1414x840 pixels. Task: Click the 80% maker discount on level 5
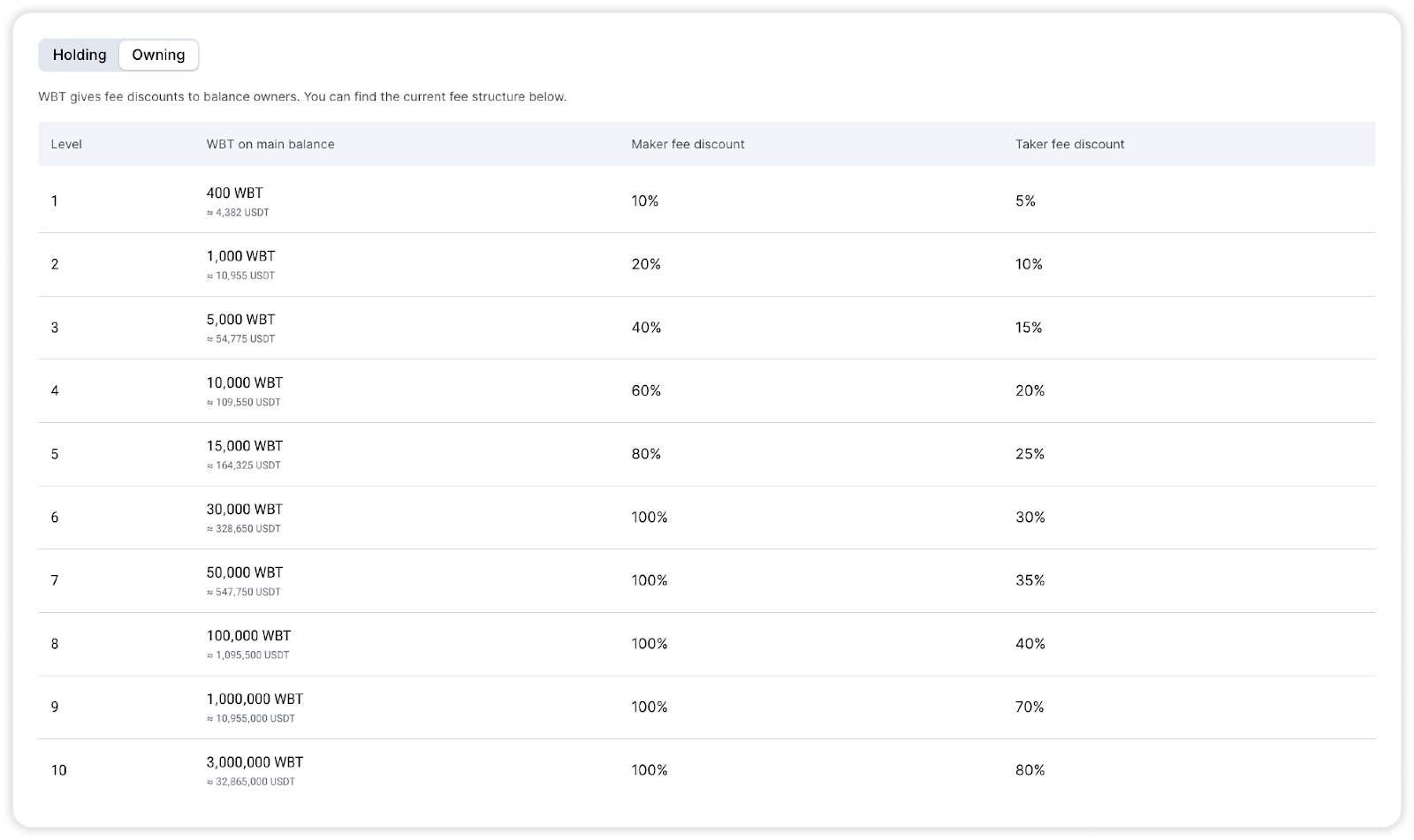click(646, 454)
